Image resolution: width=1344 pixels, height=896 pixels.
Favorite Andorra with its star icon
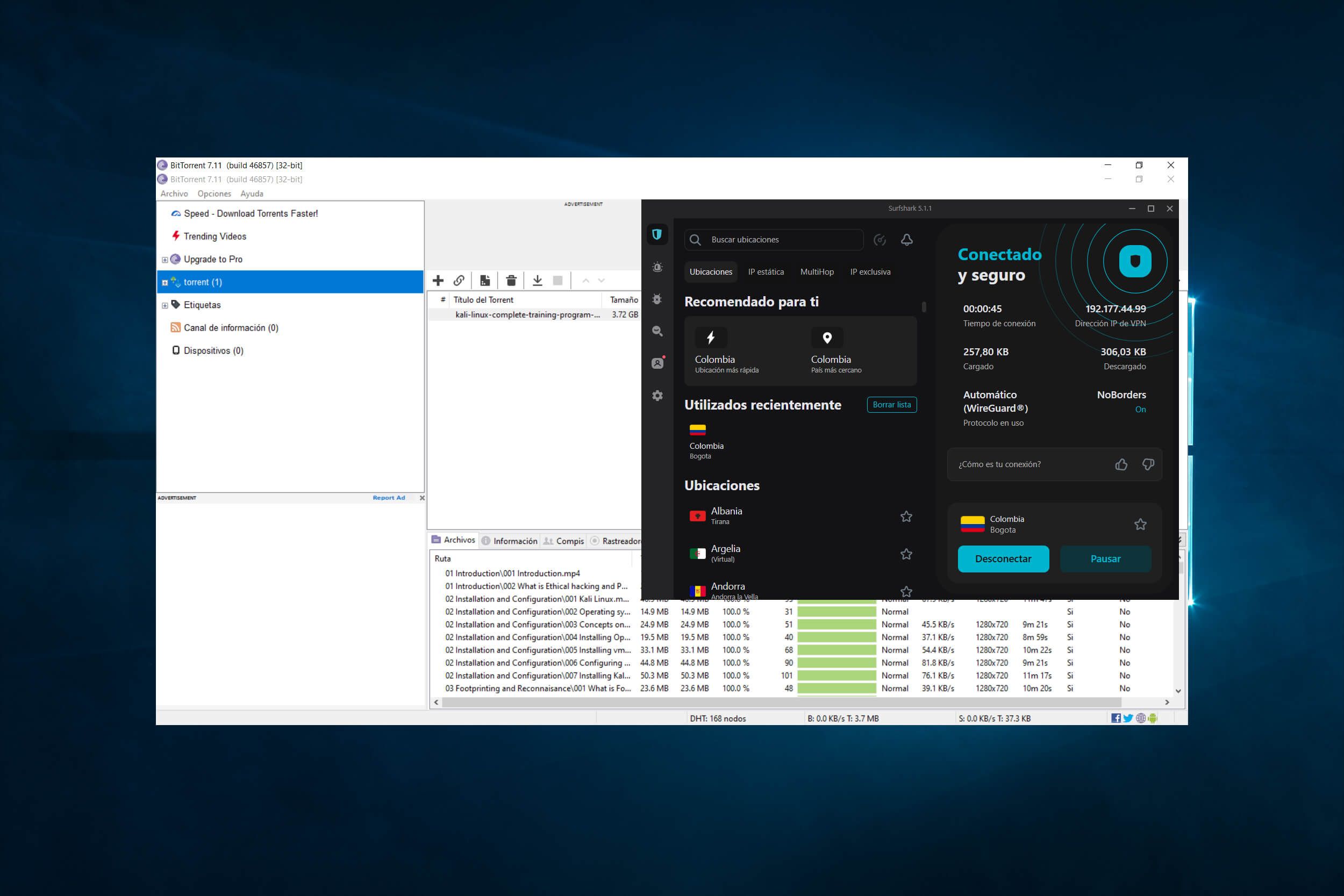[x=906, y=591]
